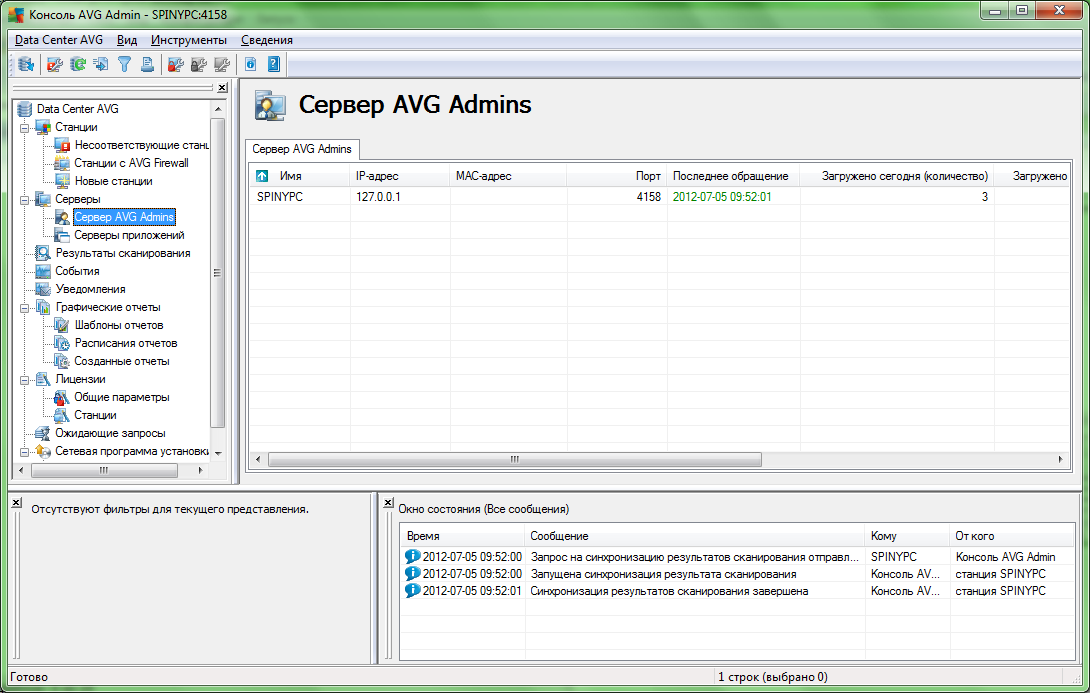
Task: Click the Новые станции tree icon
Action: 63,181
